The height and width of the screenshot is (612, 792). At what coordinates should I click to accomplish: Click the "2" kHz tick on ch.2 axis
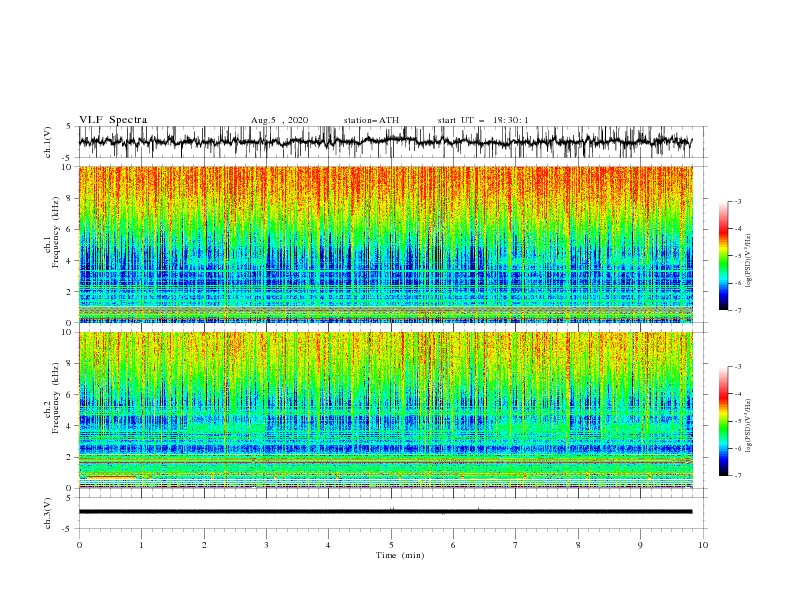click(x=70, y=457)
